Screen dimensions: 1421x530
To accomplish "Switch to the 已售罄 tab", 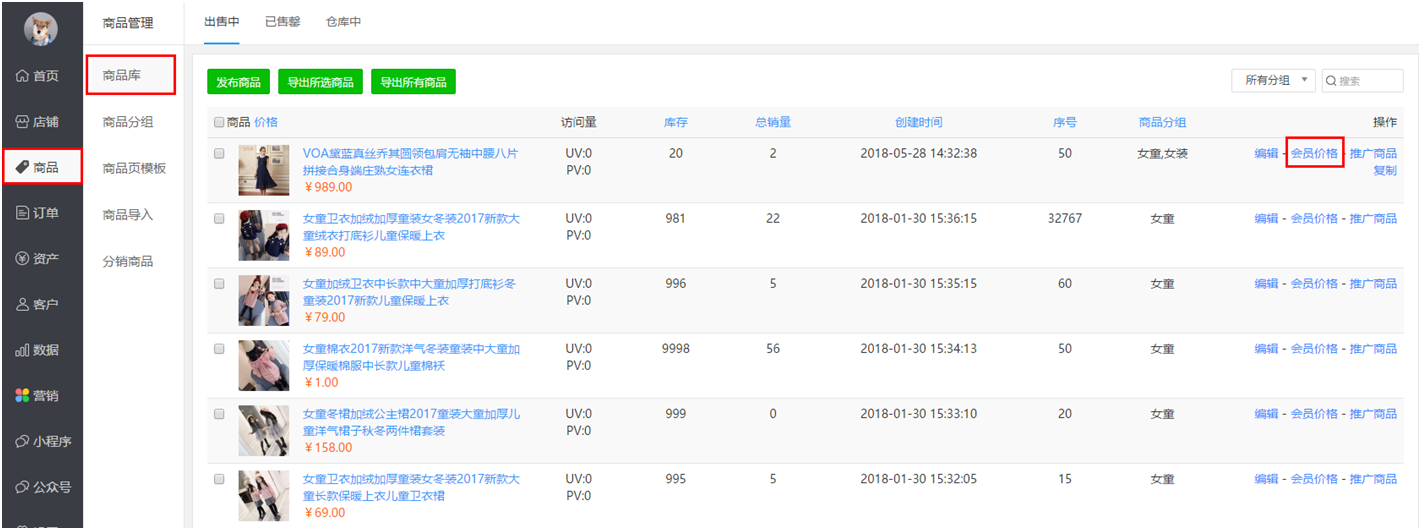I will [x=283, y=22].
